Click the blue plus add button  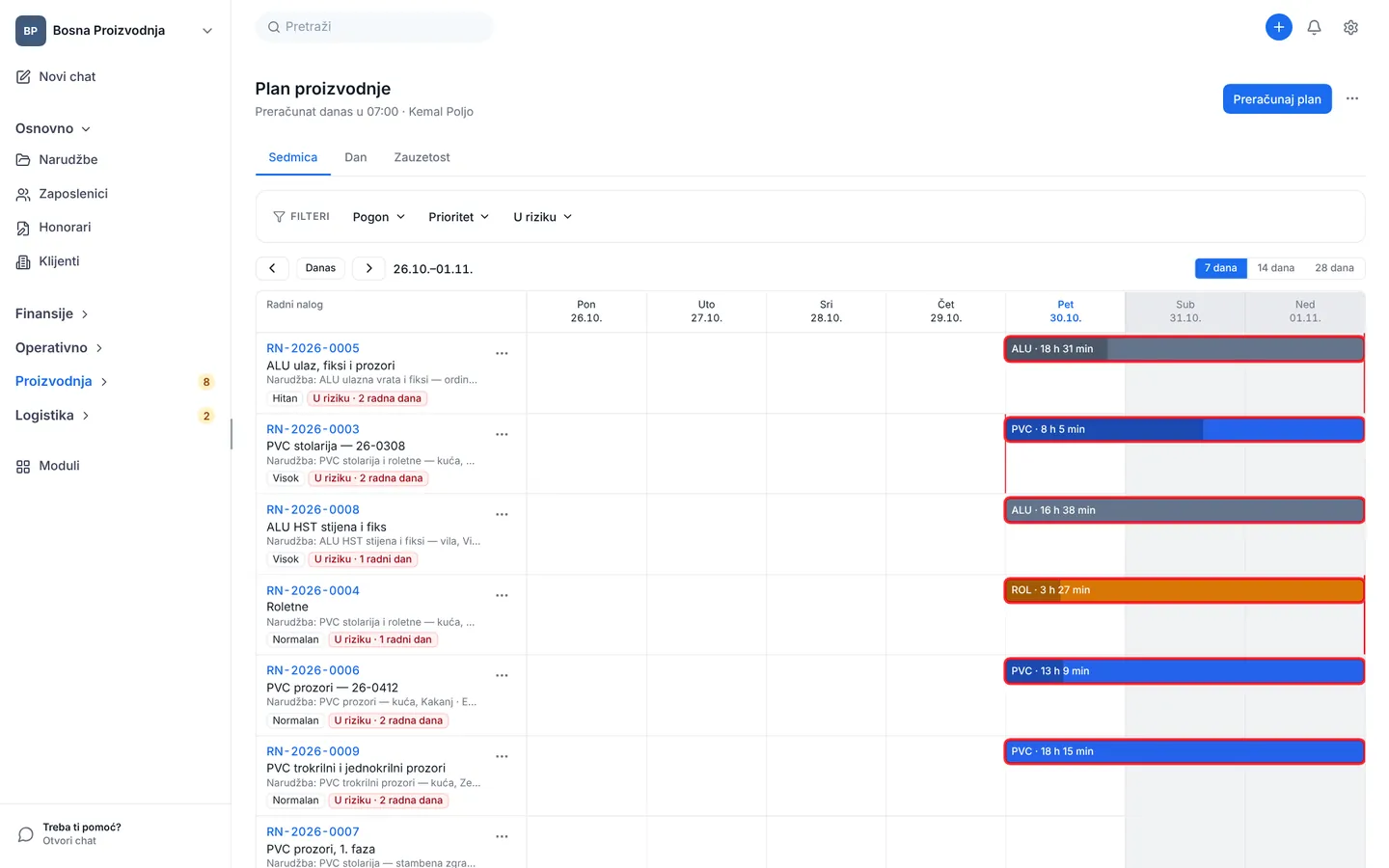[x=1278, y=27]
